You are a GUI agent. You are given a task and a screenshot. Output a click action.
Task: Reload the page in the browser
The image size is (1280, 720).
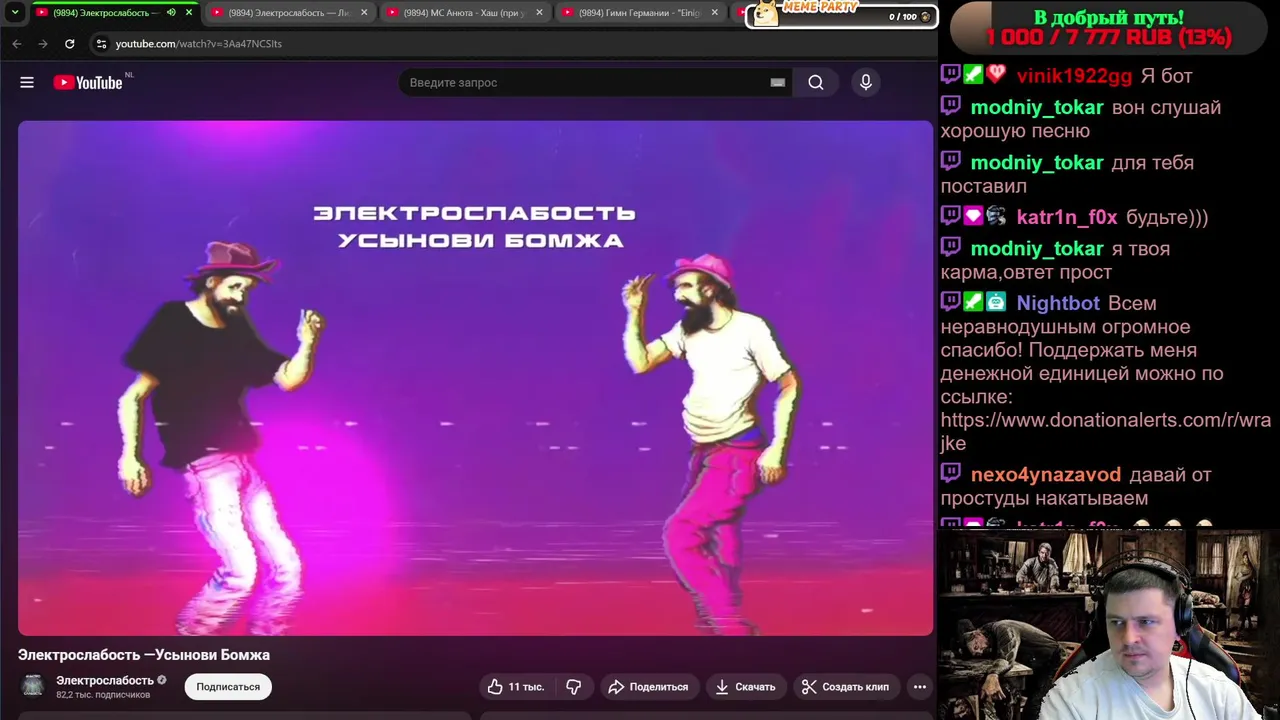pos(69,44)
